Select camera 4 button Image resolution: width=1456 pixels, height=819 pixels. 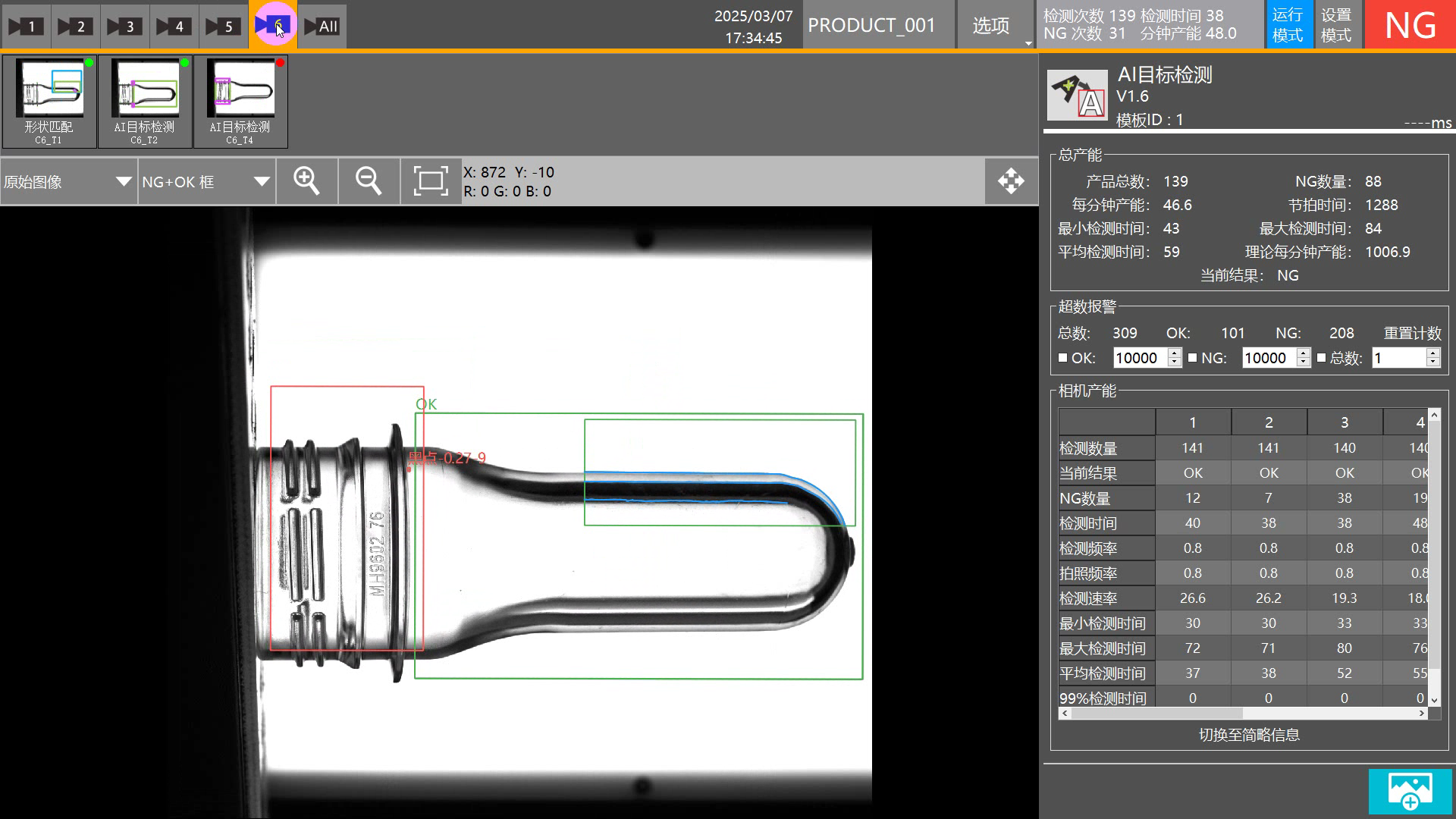[x=173, y=27]
